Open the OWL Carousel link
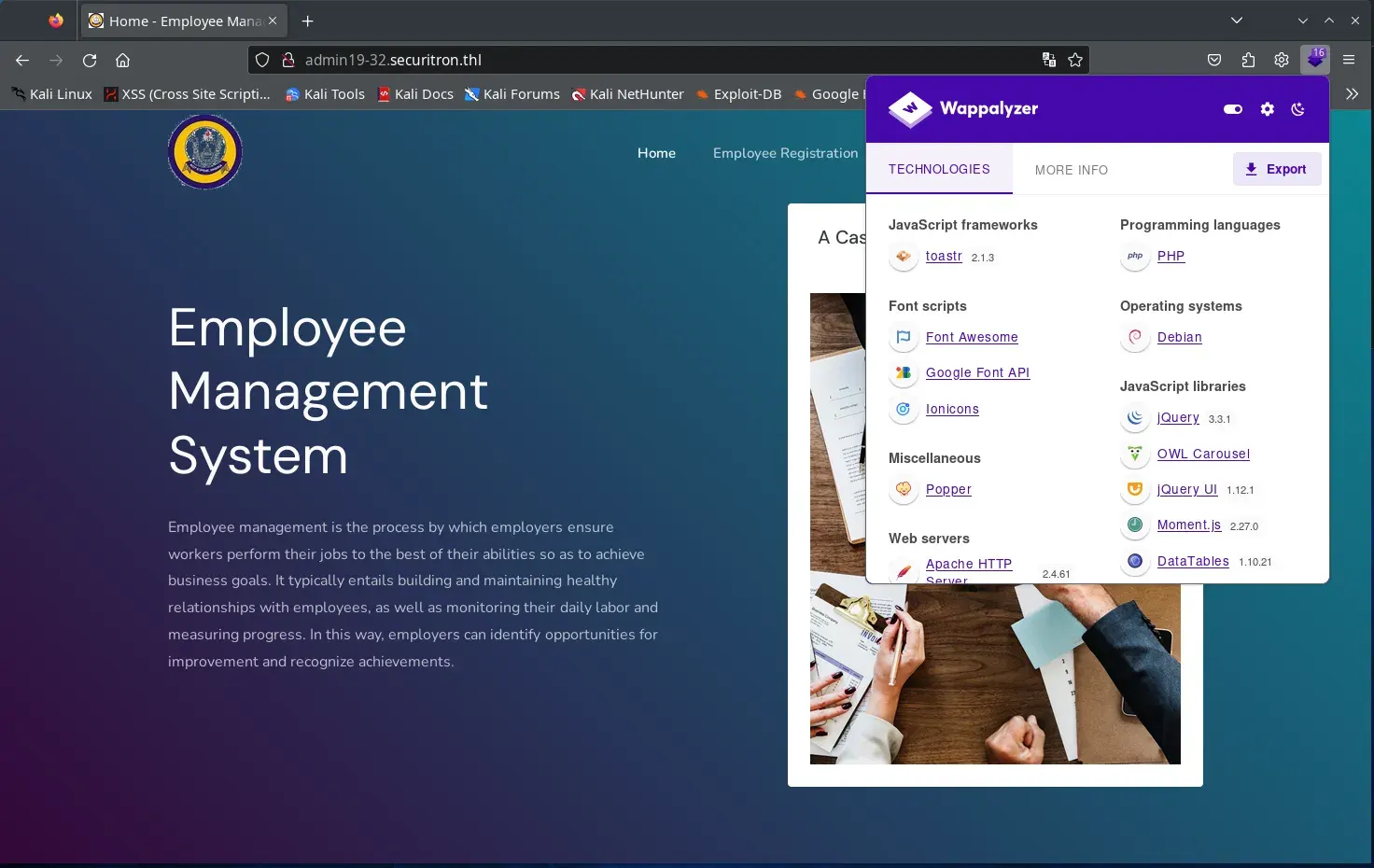 pyautogui.click(x=1203, y=454)
